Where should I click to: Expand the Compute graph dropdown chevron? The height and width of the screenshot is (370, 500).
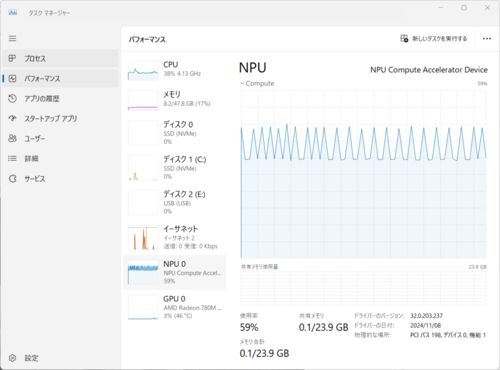tap(242, 83)
